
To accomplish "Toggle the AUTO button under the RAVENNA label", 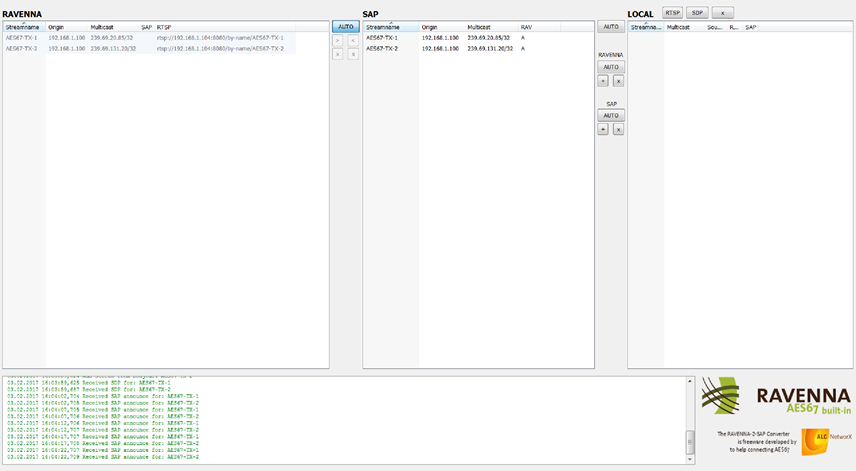I will (611, 67).
